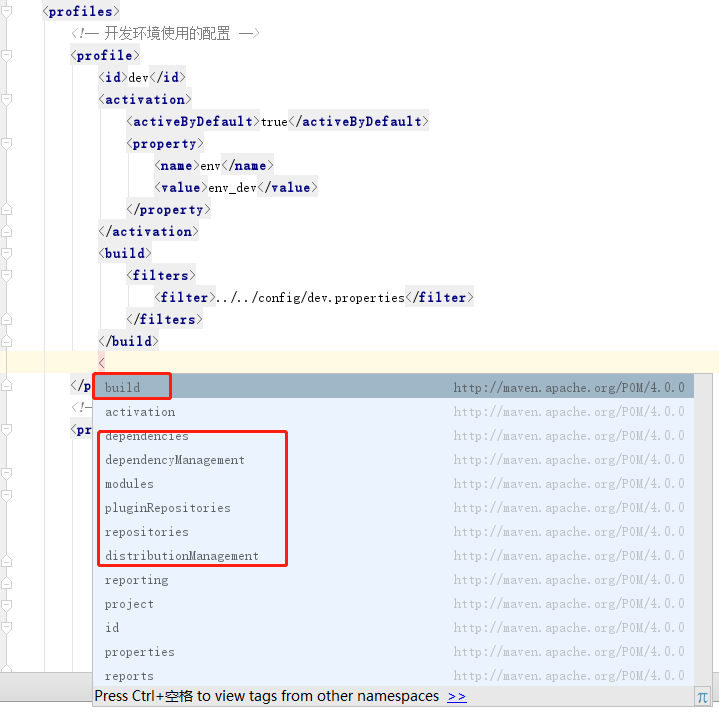Viewport: 719px width, 715px height.
Task: Place cursor in comment 开发环境使用的配置
Action: 167,33
